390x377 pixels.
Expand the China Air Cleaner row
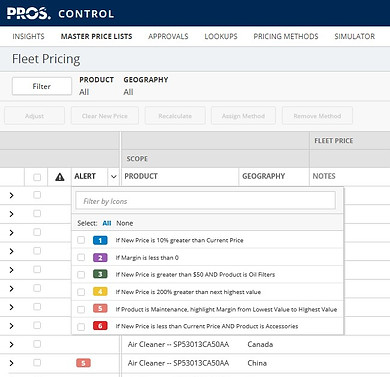pos(11,363)
